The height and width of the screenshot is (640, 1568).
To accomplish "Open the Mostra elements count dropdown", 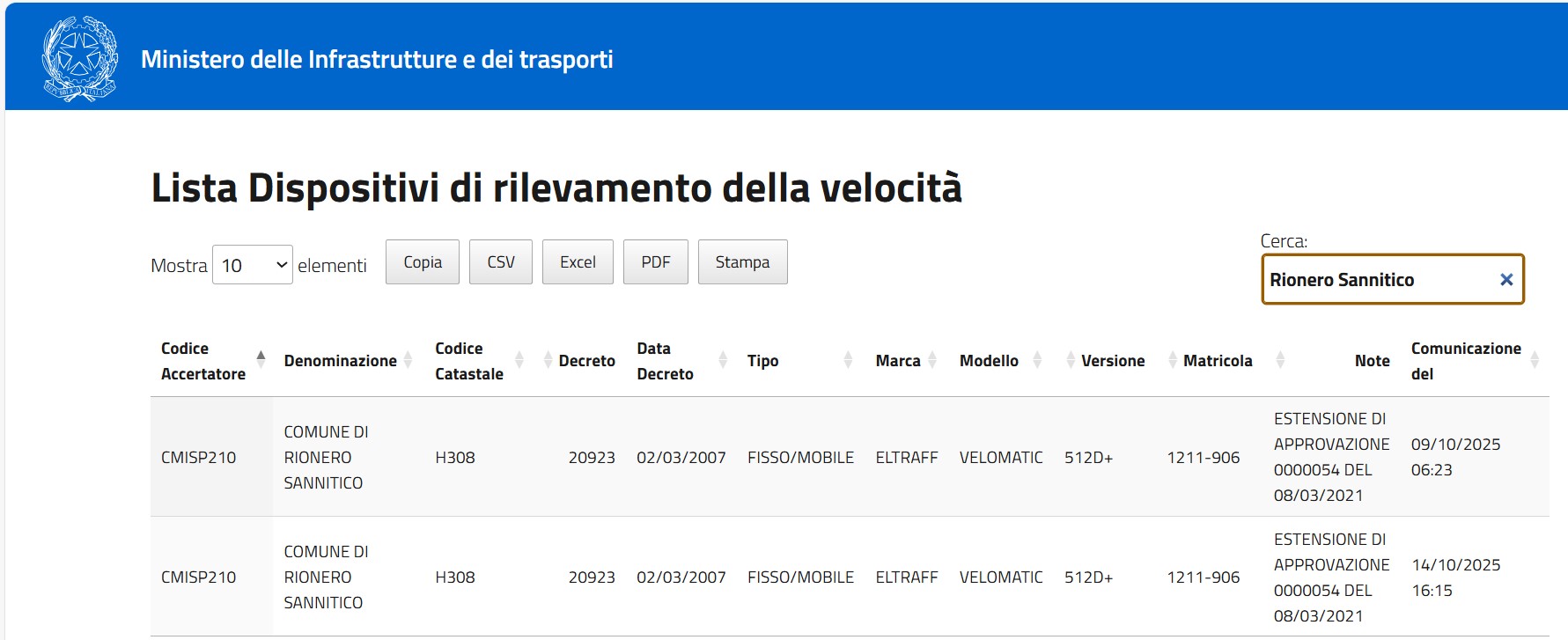I will pyautogui.click(x=253, y=265).
